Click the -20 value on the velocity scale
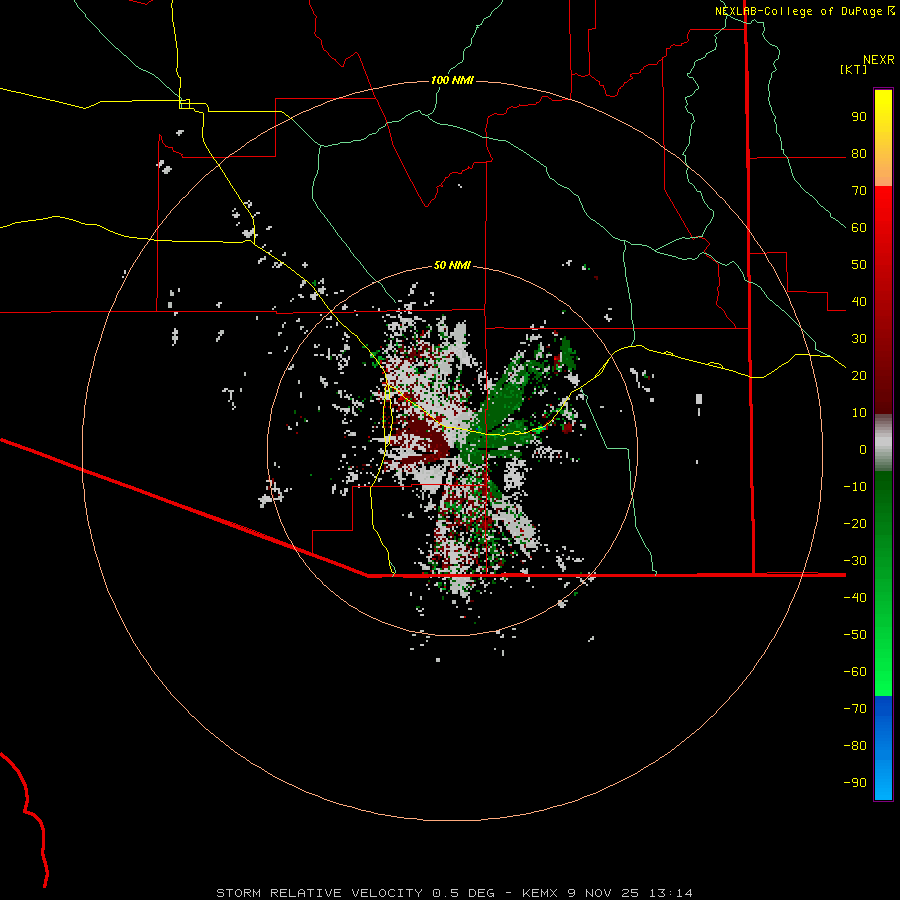Viewport: 900px width, 900px height. 855,523
